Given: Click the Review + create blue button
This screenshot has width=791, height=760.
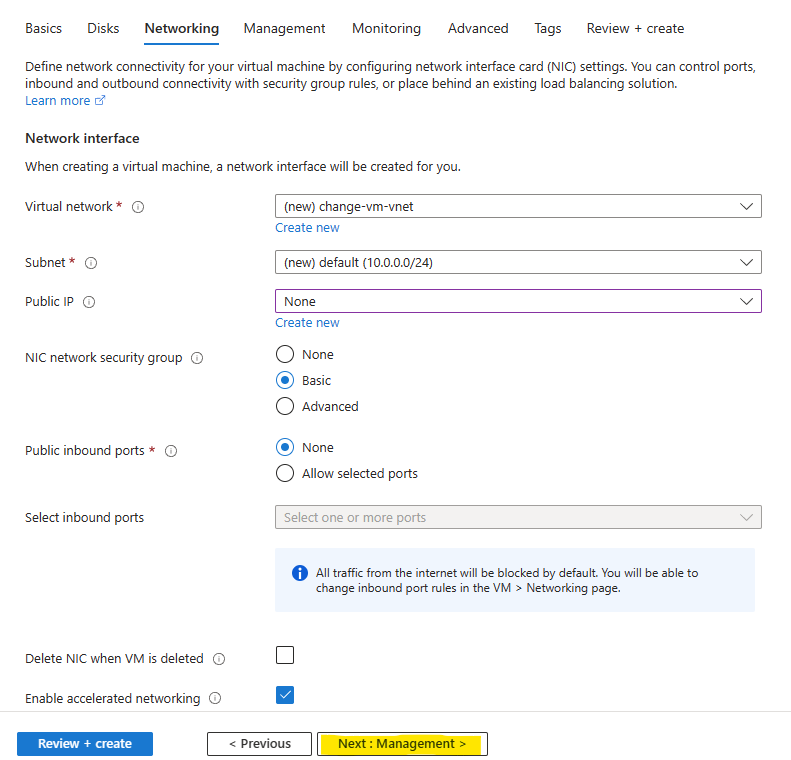Looking at the screenshot, I should [85, 743].
